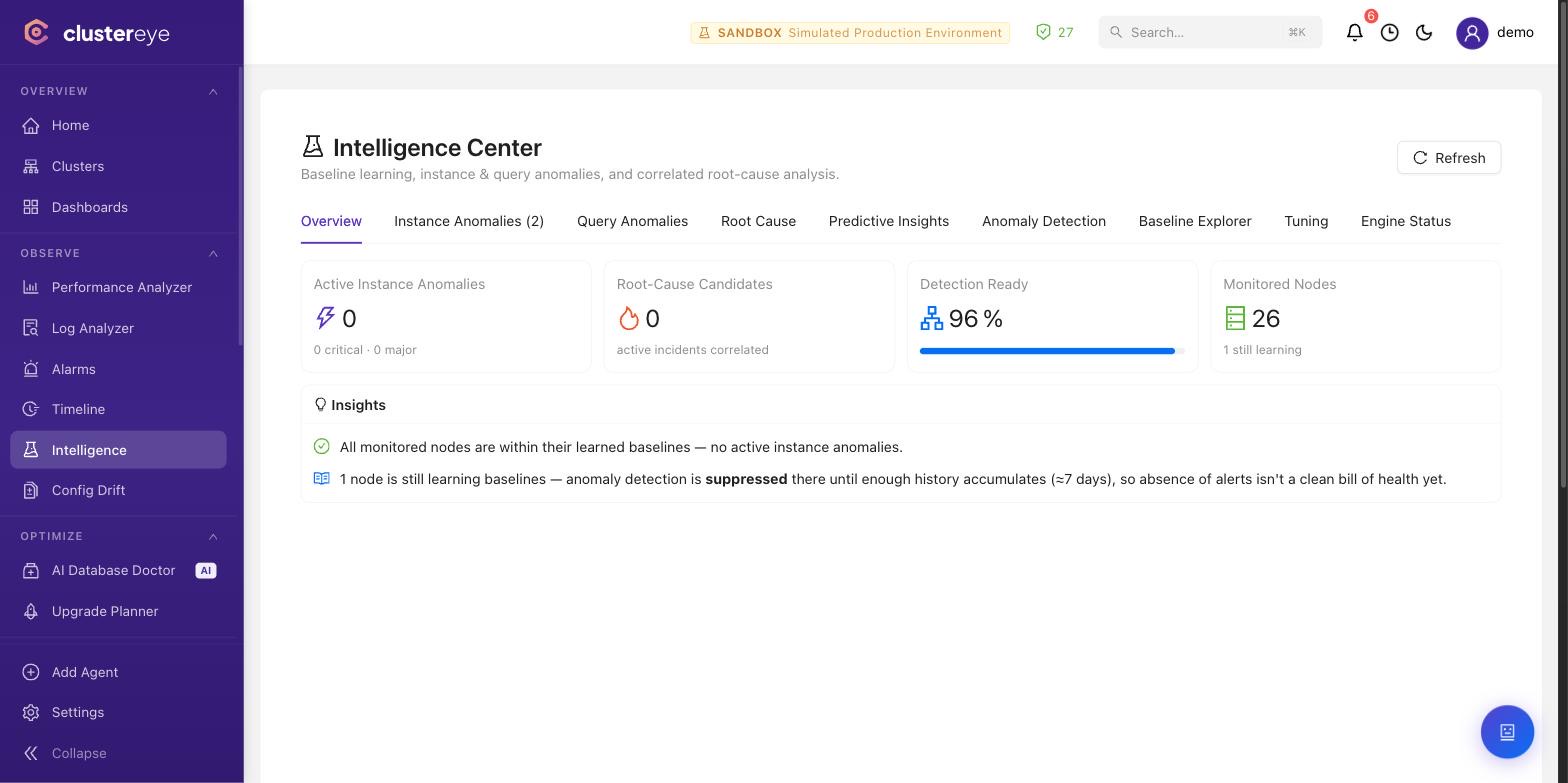Click the Dashboards grid icon
This screenshot has height=783, width=1568.
point(31,207)
